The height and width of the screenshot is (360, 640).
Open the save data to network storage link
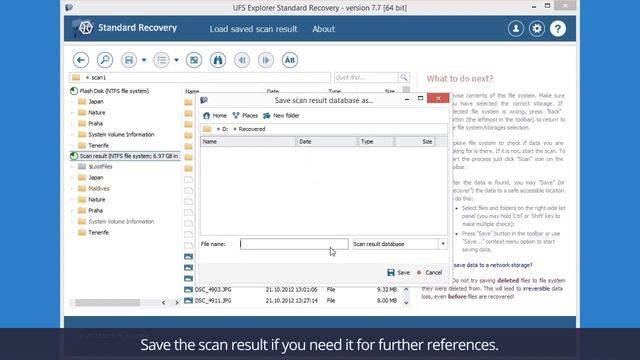[493, 265]
